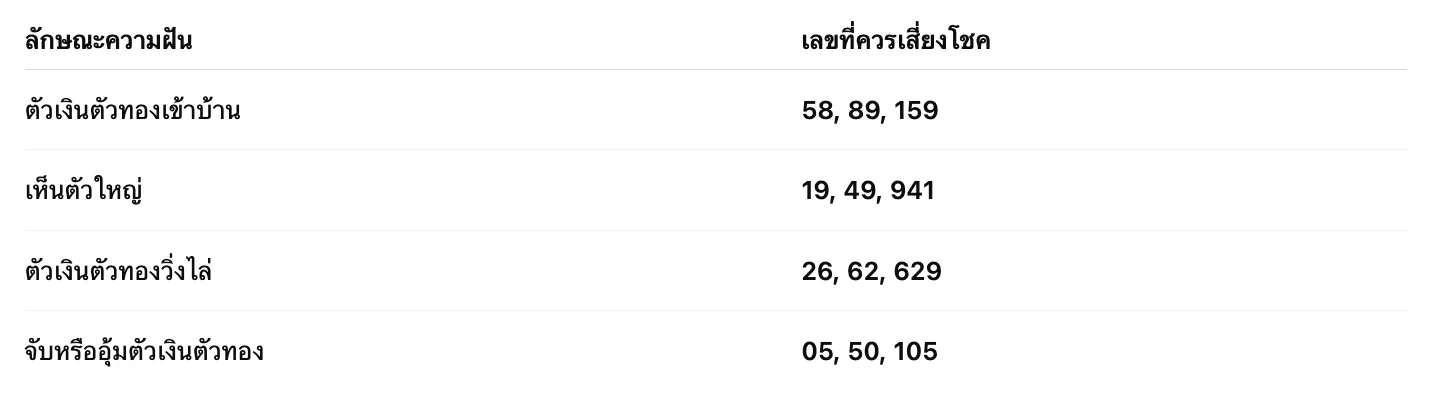The width and height of the screenshot is (1430, 402).
Task: Click the ลักษณะความฝัน column header
Action: (x=108, y=41)
